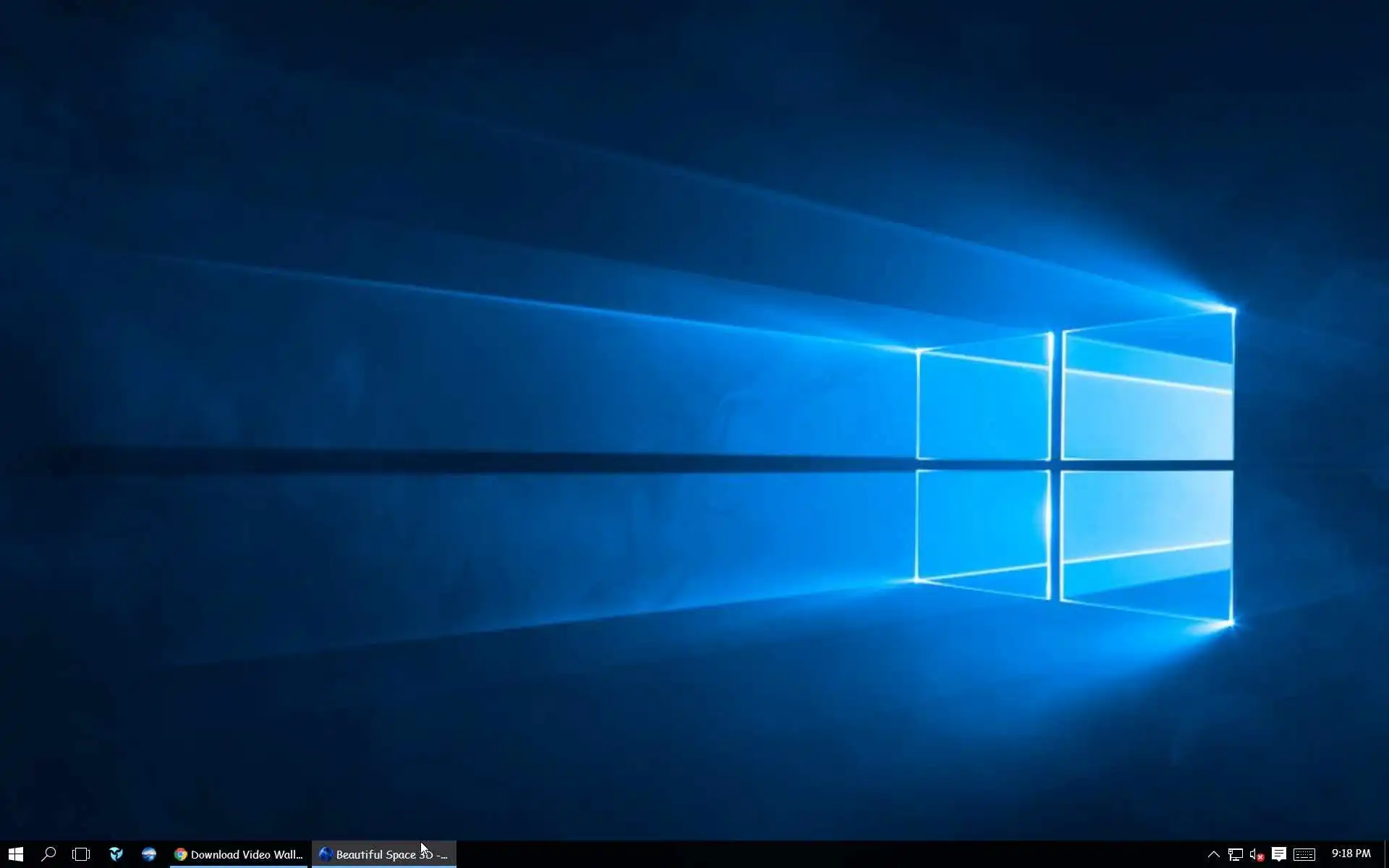
Task: Open the Windows Start menu
Action: pos(16,854)
